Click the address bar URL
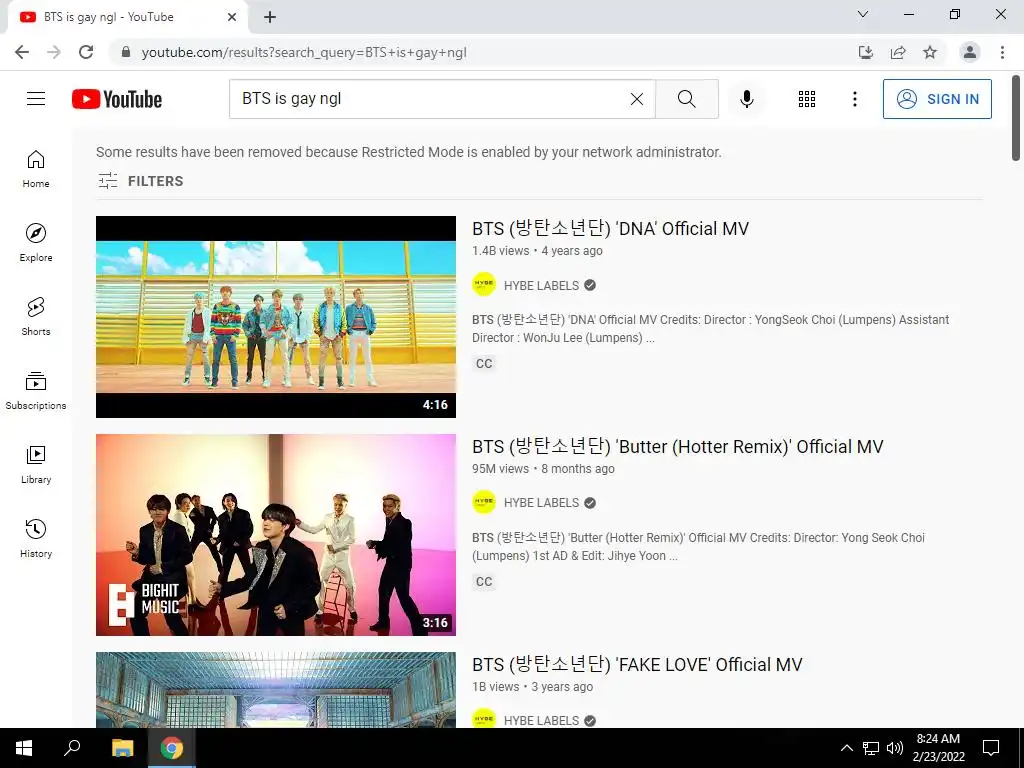1024x768 pixels. pyautogui.click(x=304, y=52)
